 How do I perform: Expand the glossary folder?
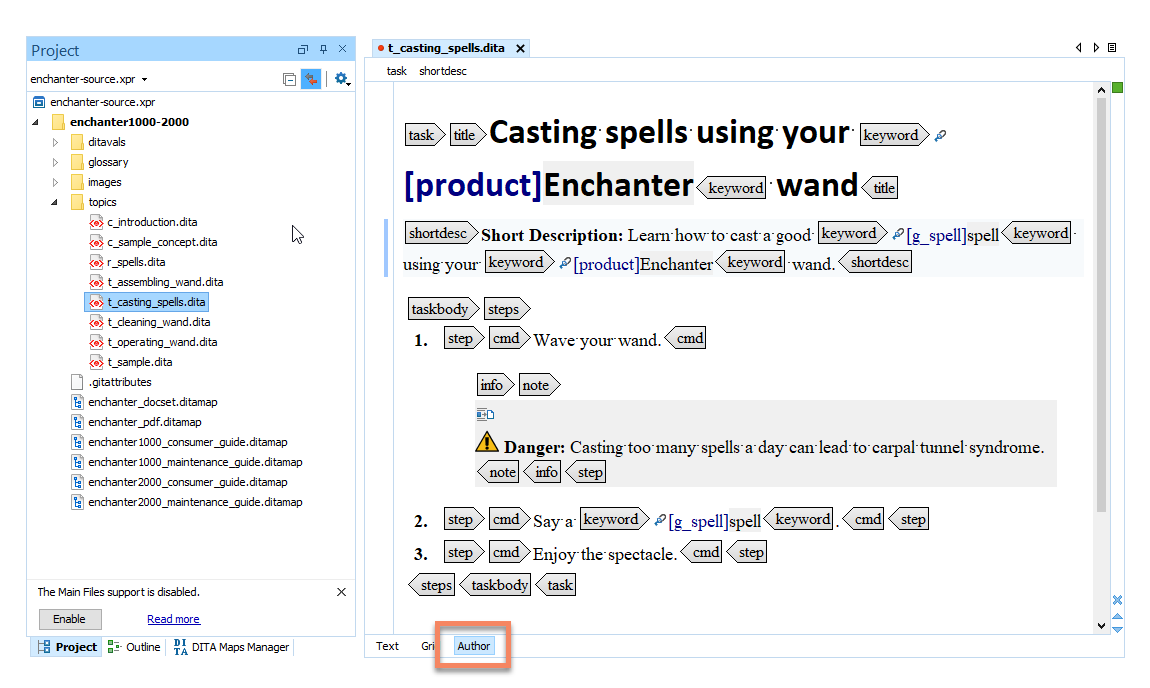(56, 162)
